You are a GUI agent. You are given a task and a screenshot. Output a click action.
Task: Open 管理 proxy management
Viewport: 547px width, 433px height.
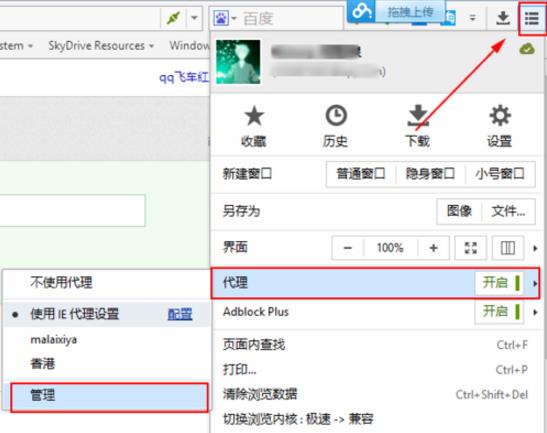[109, 397]
